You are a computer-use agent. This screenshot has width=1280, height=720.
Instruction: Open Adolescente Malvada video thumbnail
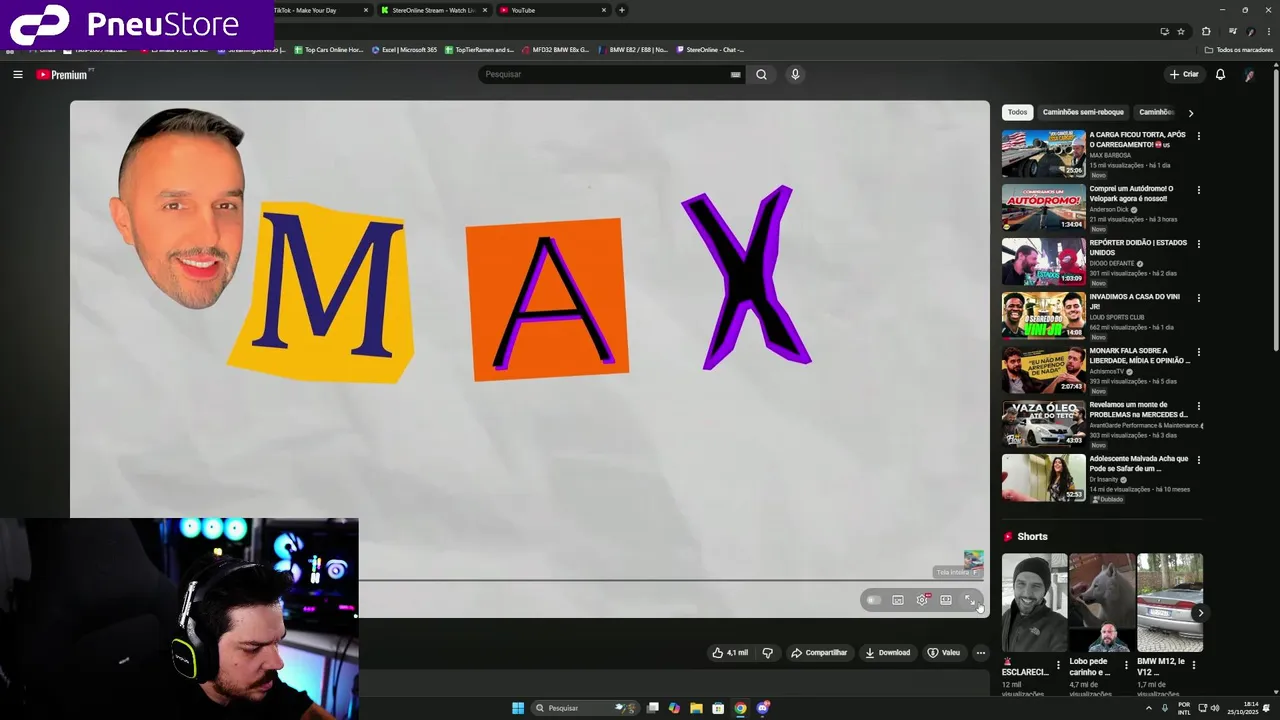(1043, 477)
